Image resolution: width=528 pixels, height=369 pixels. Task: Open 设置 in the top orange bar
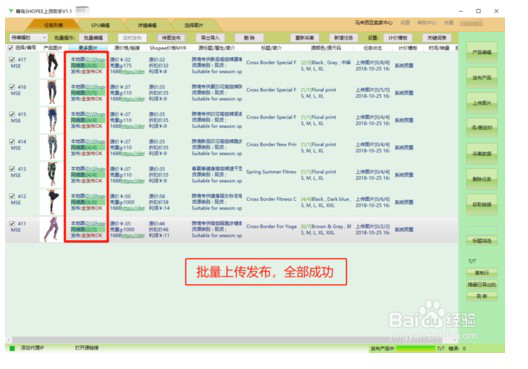[405, 23]
